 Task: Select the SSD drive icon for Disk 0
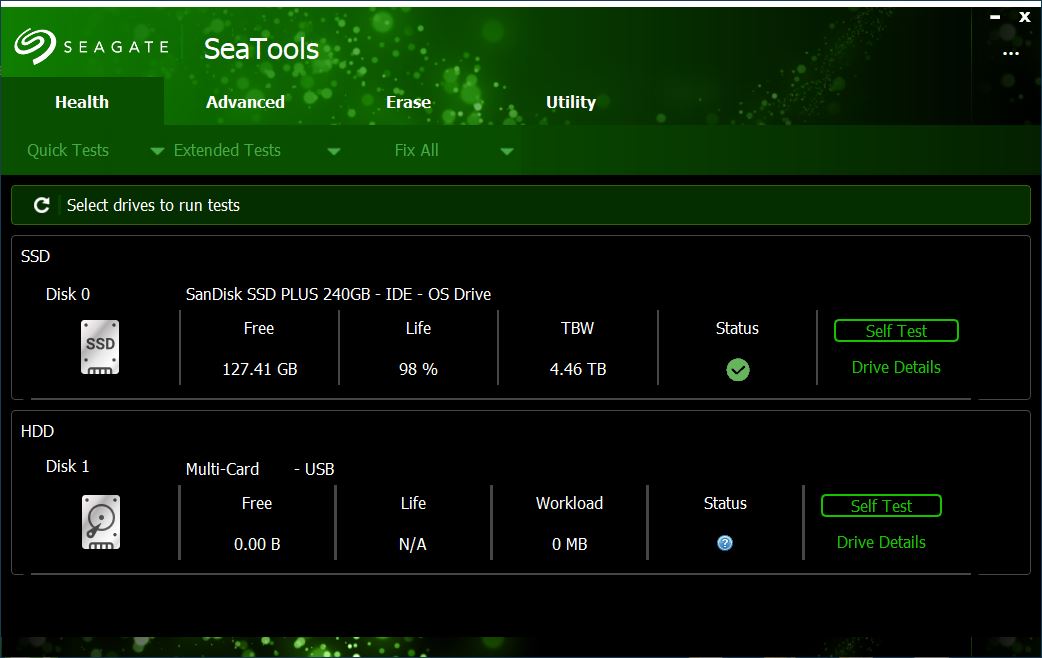pos(100,347)
